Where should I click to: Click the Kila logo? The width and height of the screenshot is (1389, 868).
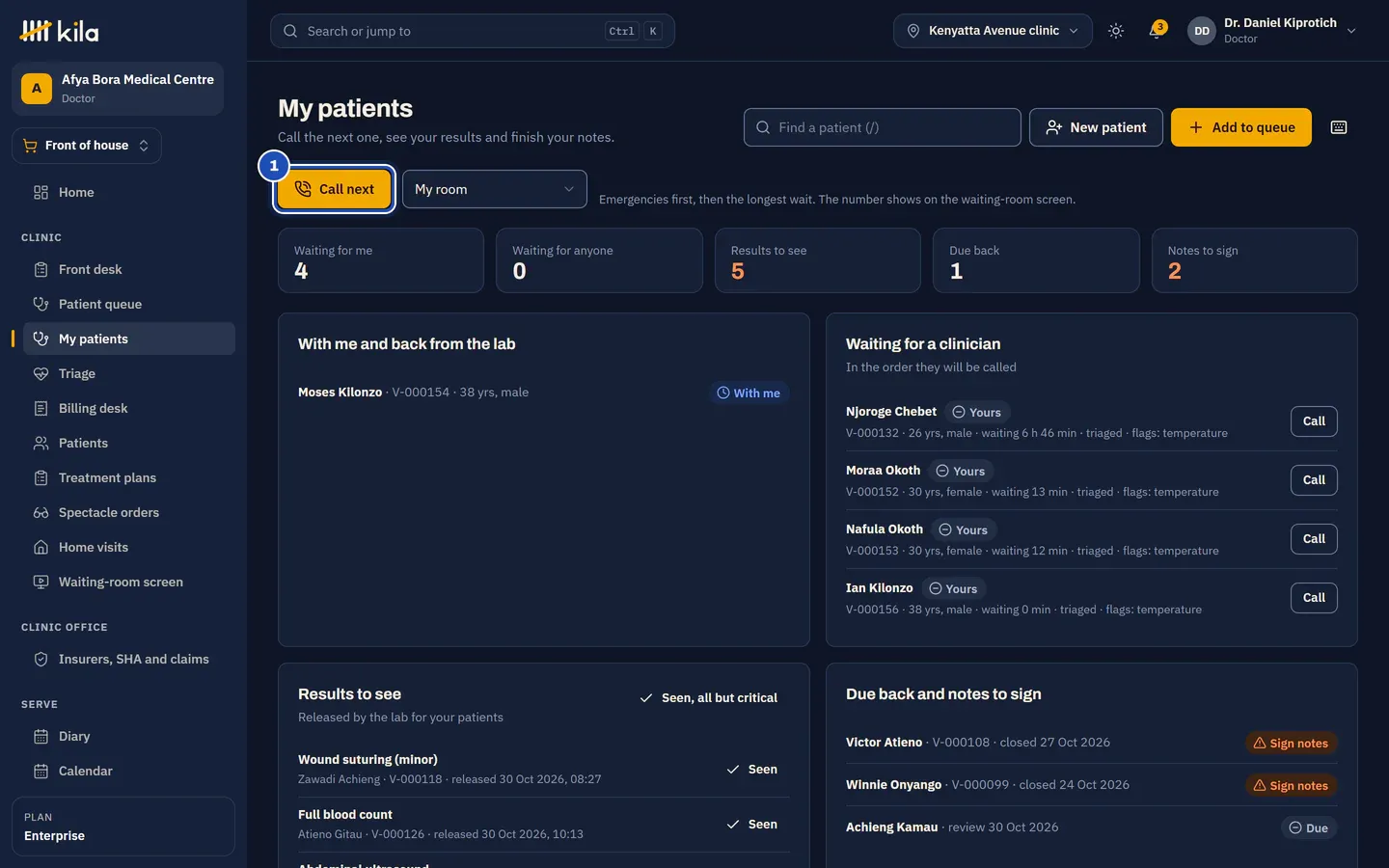point(60,31)
